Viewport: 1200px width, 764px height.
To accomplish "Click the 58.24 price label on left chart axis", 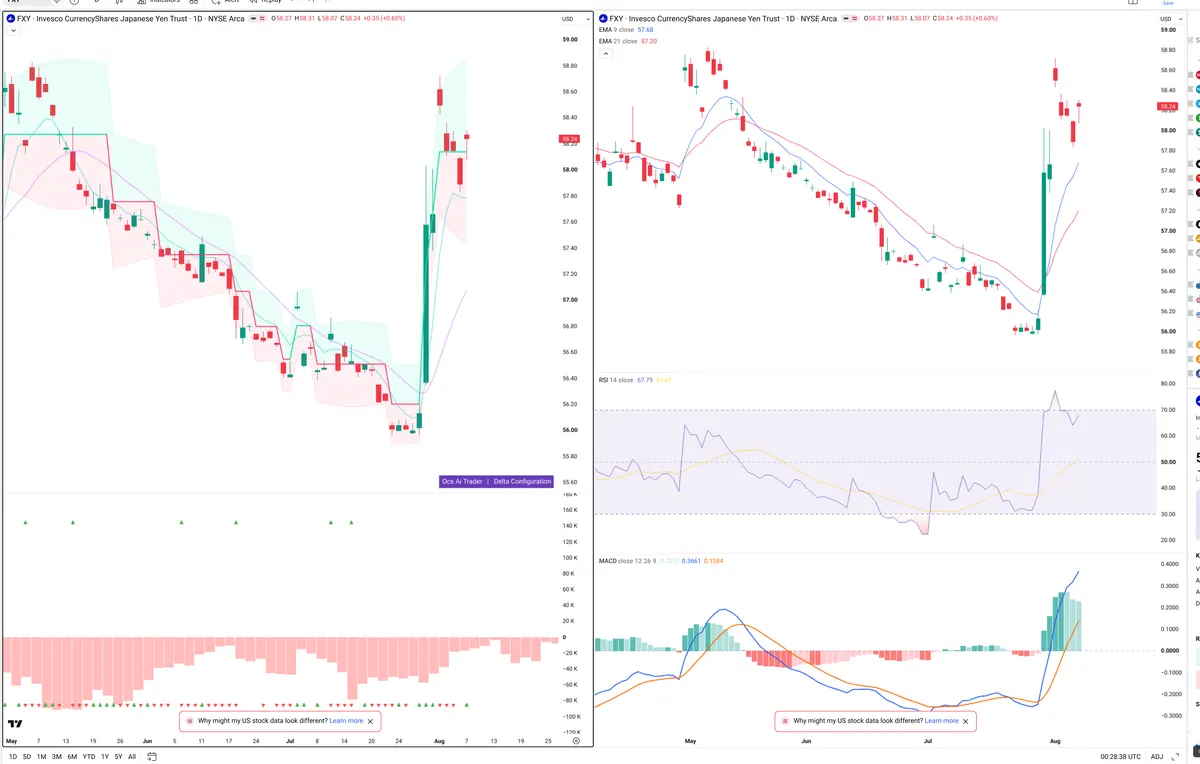I will tap(570, 138).
